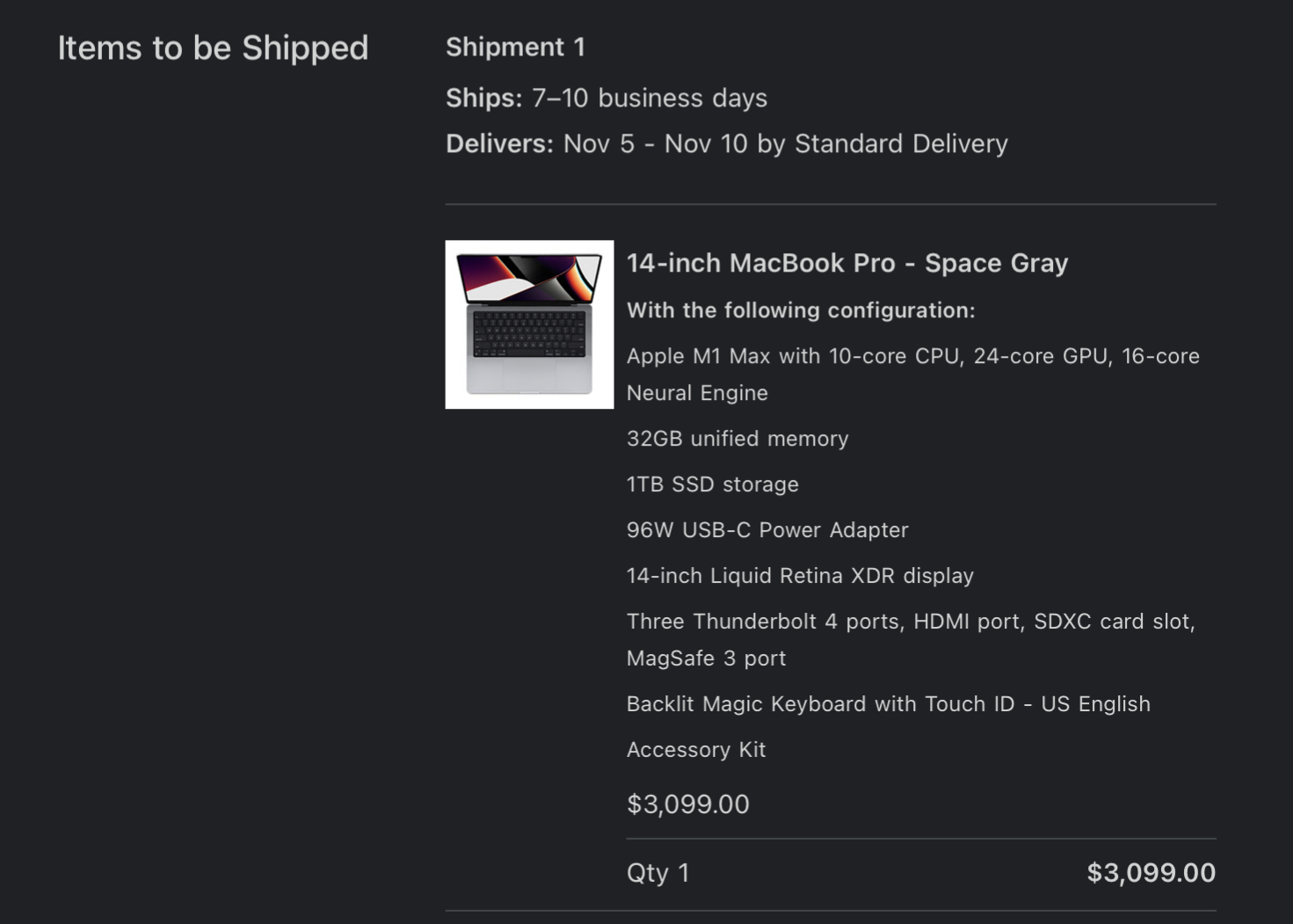
Task: Click the Apple M1 Max chip description
Action: tap(912, 356)
